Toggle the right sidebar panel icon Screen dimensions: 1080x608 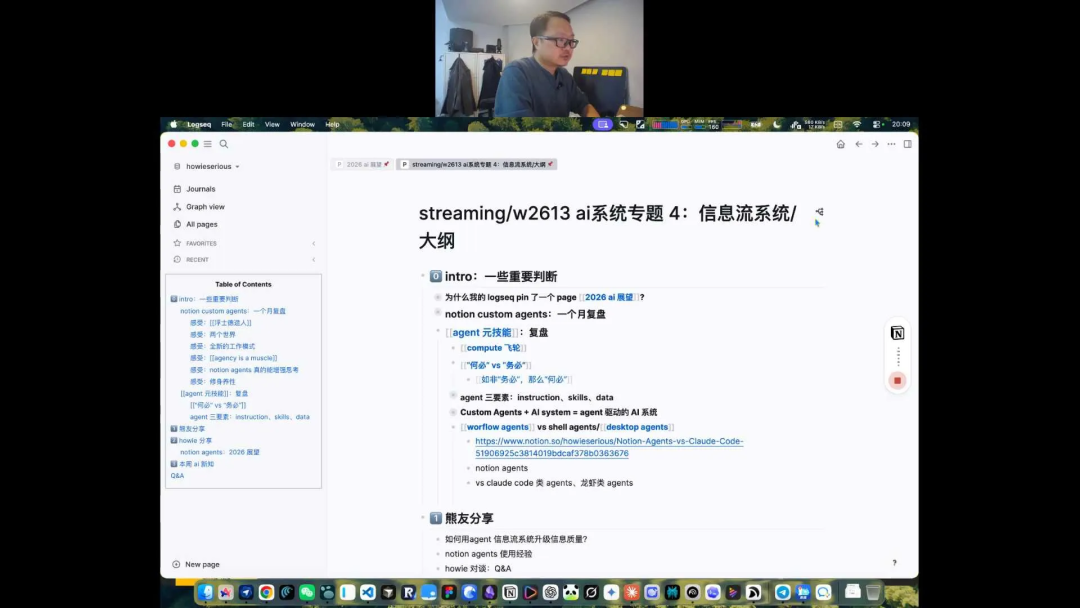(x=908, y=144)
